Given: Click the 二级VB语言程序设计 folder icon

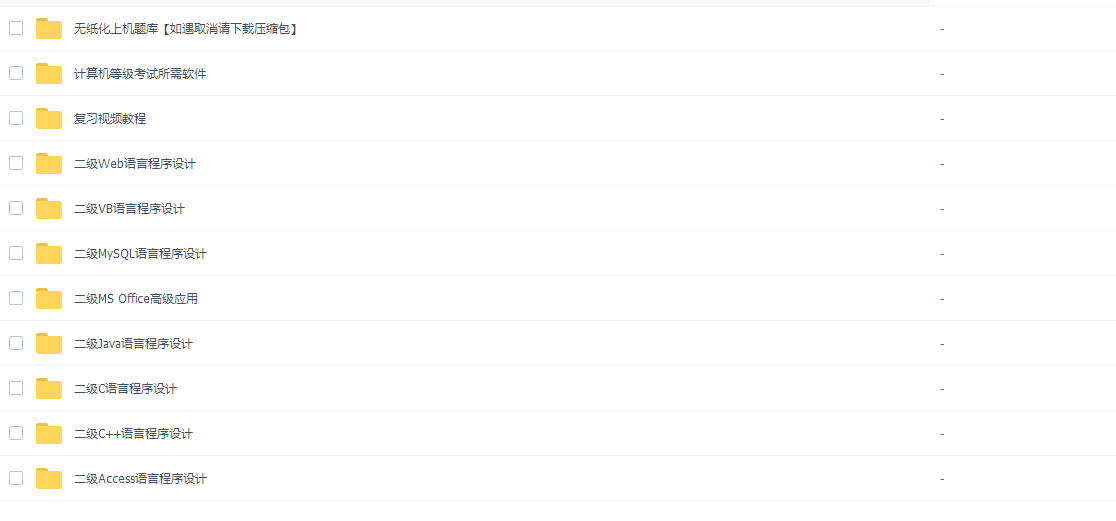Looking at the screenshot, I should click(x=49, y=209).
